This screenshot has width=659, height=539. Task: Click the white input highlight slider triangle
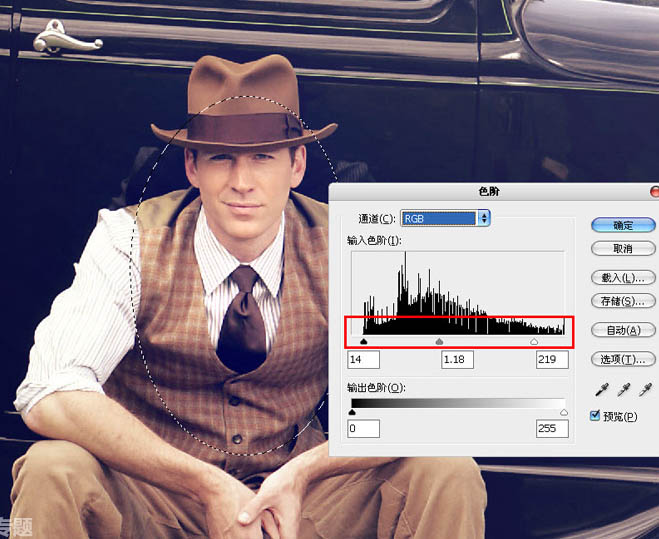tap(534, 341)
